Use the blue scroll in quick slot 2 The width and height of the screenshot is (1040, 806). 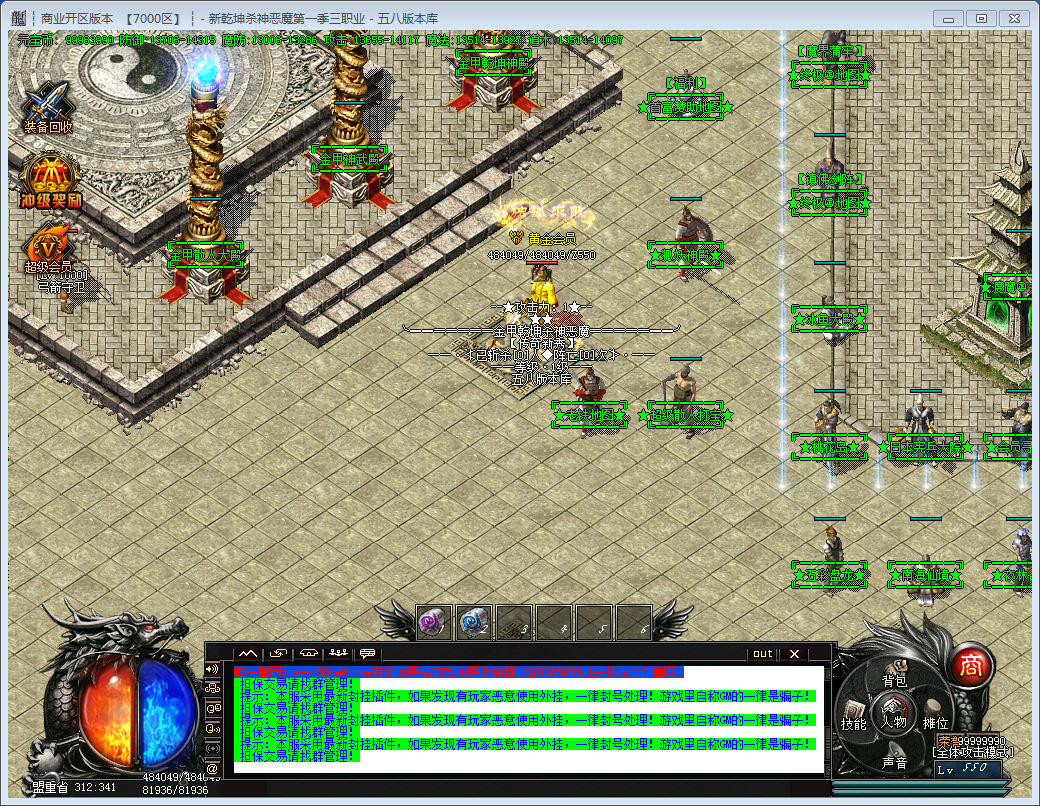(474, 624)
